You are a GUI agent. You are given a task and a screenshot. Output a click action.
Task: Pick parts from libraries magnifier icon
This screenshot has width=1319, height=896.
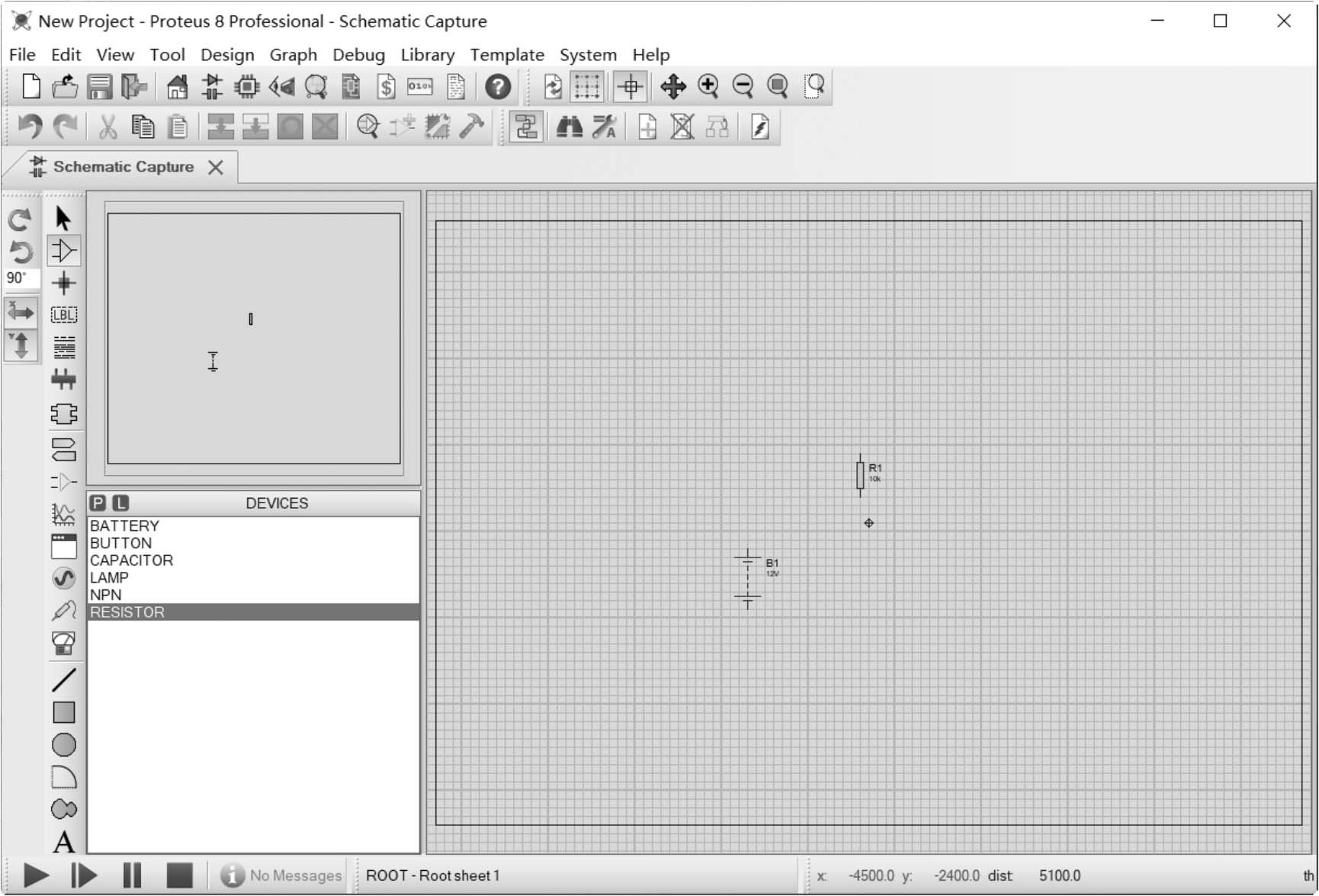(367, 127)
